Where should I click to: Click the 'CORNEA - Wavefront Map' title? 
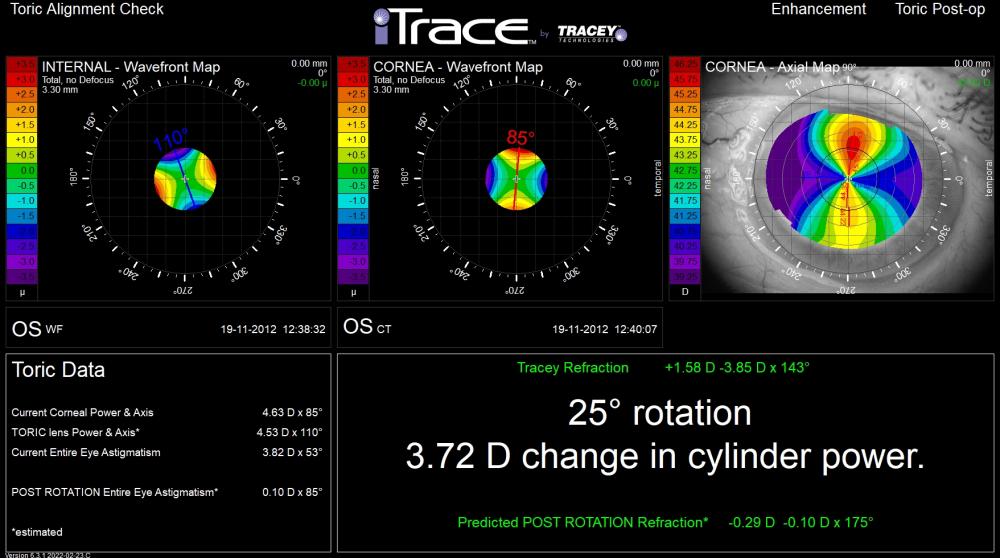point(458,67)
